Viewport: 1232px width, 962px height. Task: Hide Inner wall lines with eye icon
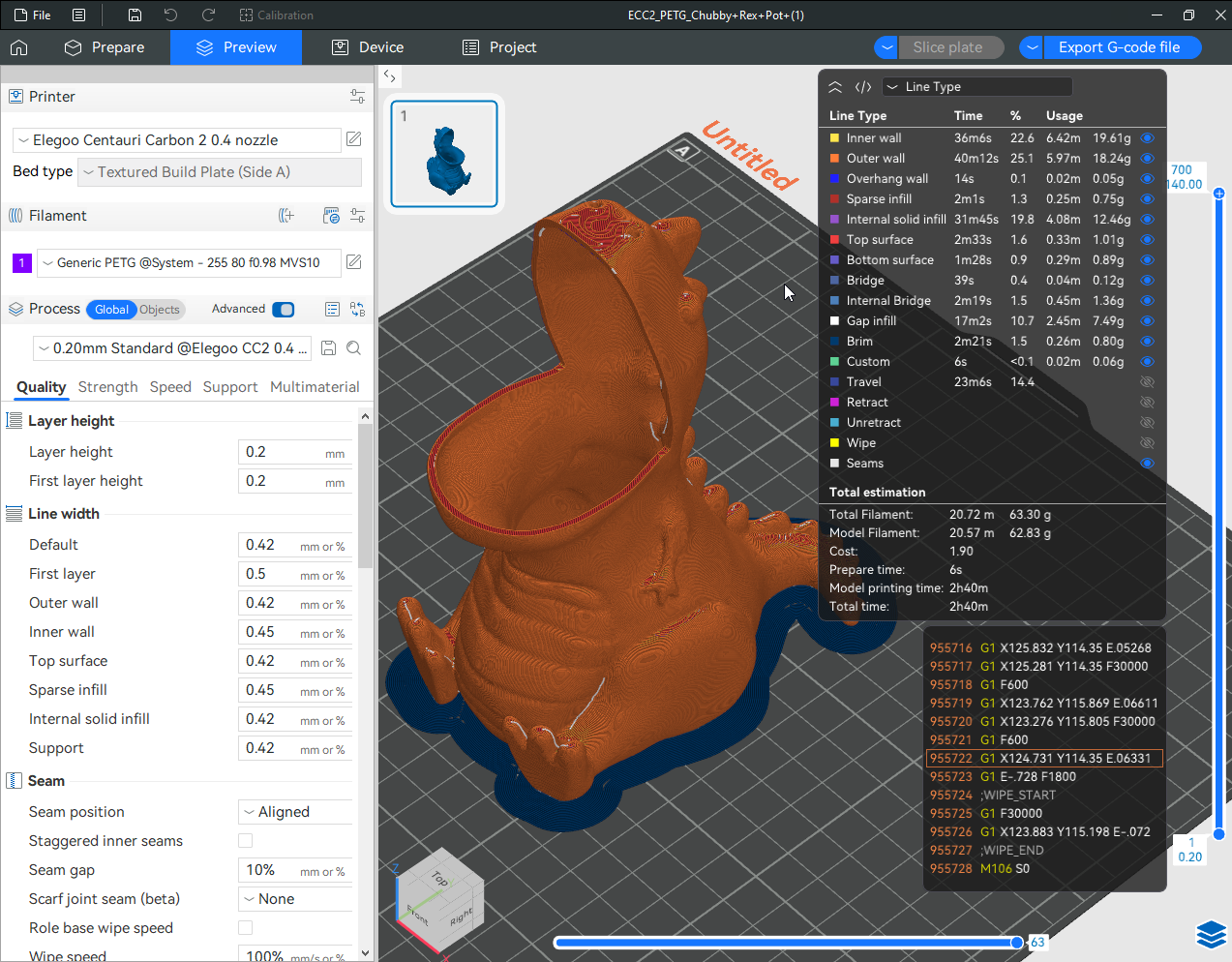click(x=1148, y=138)
